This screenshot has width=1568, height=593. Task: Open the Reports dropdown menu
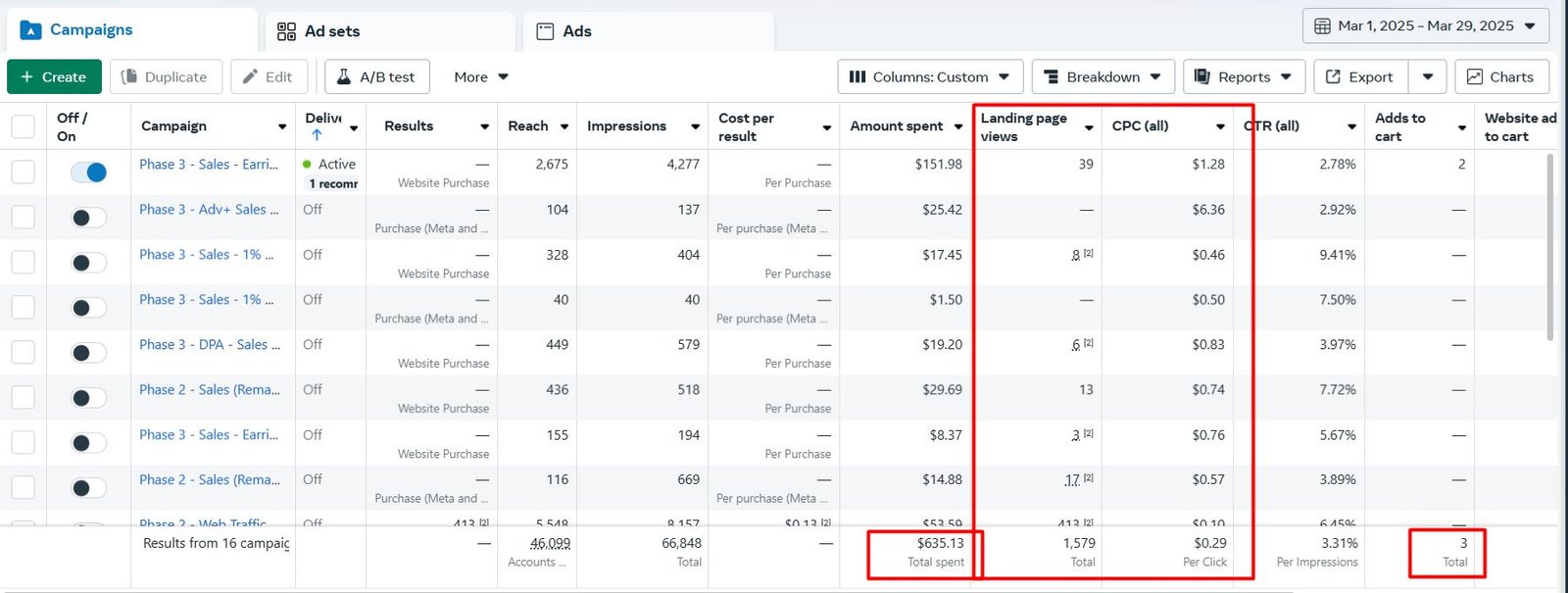(x=1243, y=76)
